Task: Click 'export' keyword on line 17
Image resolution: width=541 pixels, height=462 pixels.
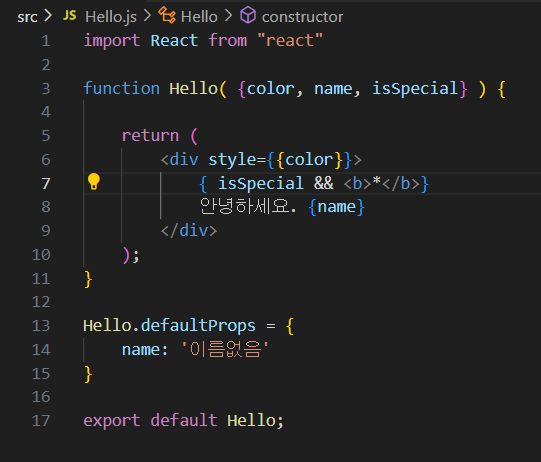Action: 112,421
